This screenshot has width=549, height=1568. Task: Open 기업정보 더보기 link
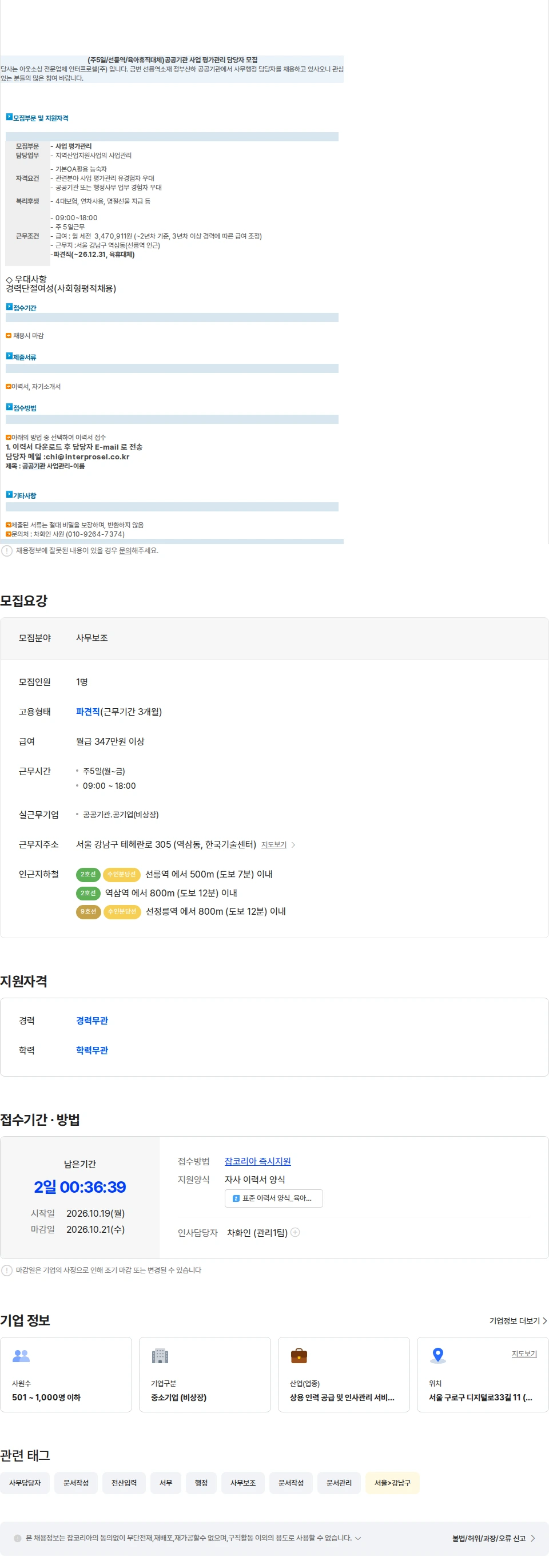pyautogui.click(x=518, y=1321)
